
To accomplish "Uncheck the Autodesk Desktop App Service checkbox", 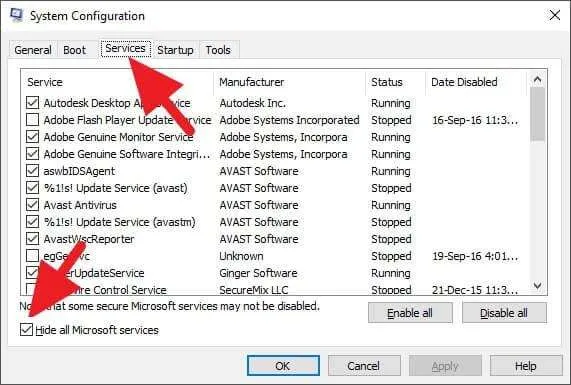I will pyautogui.click(x=32, y=103).
